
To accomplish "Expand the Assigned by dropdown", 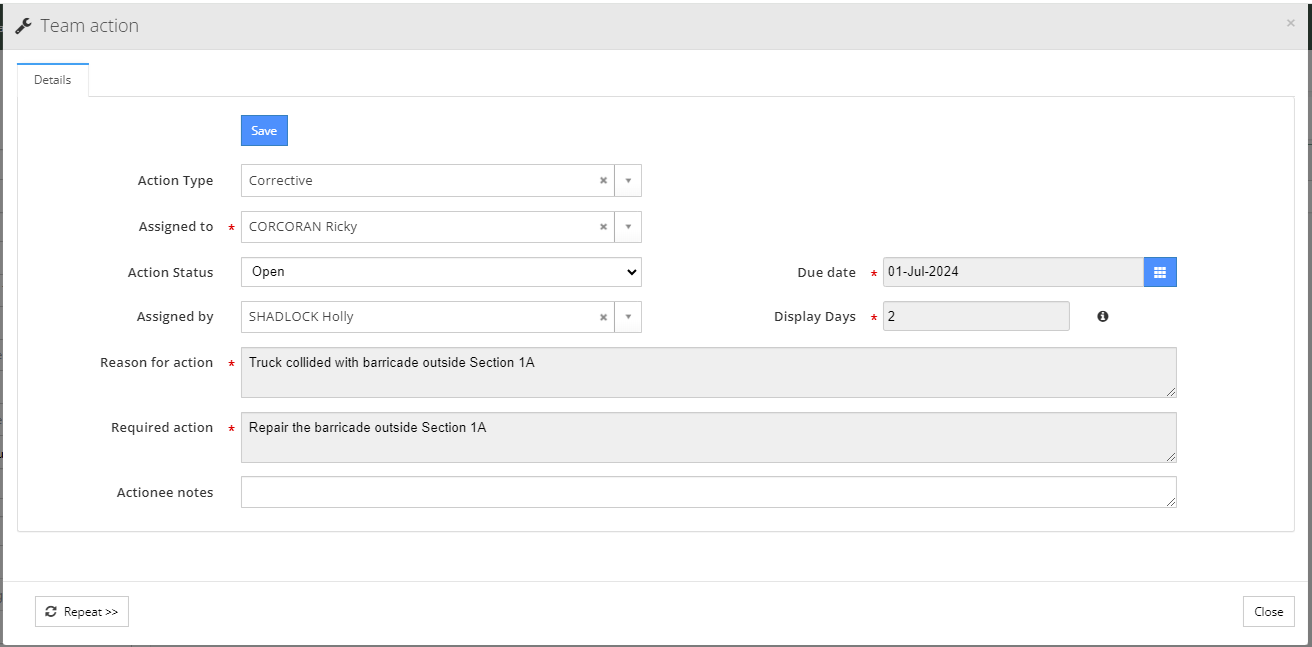I will pyautogui.click(x=628, y=316).
